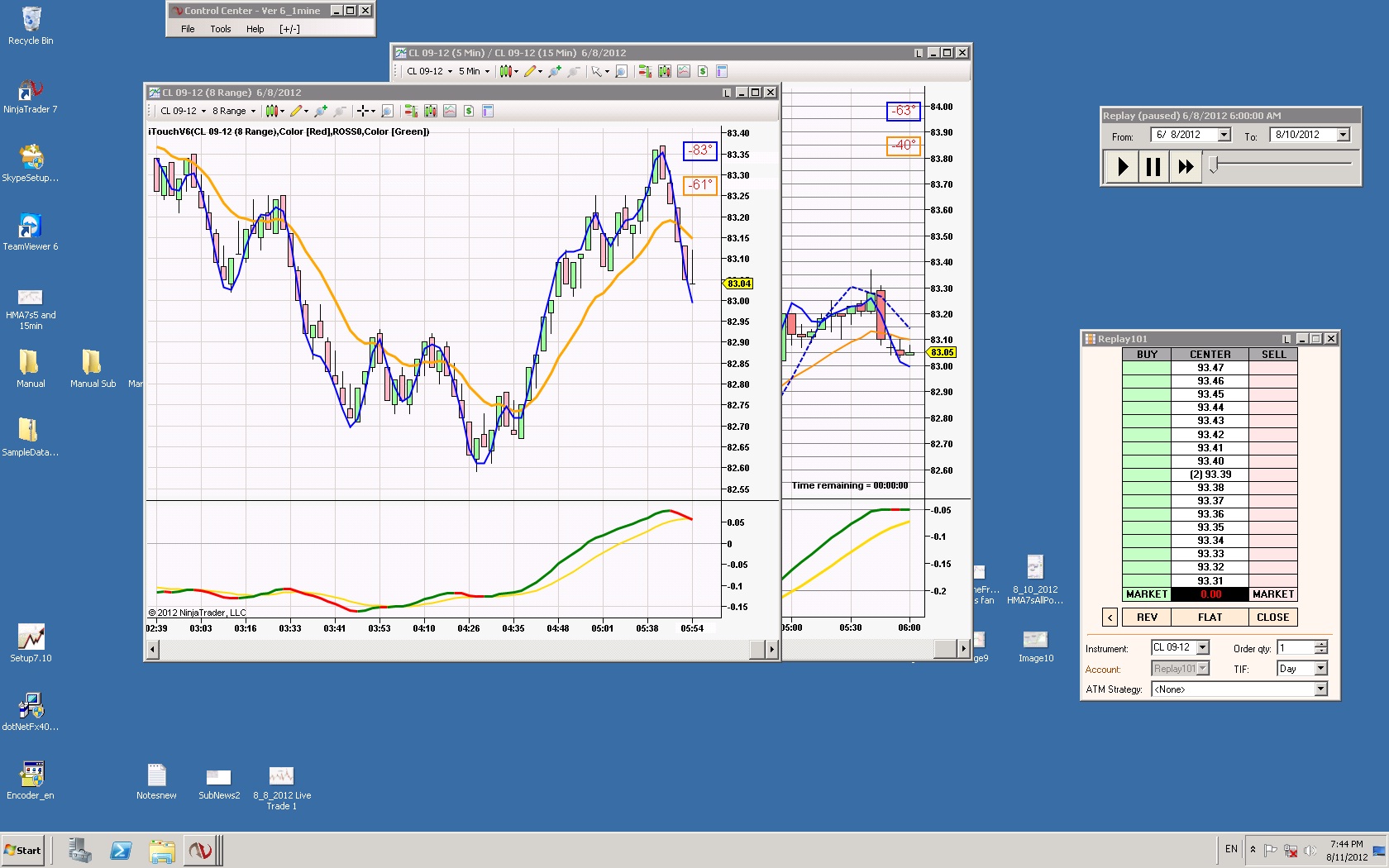Click the REV button in SuperDOM
The height and width of the screenshot is (868, 1389).
pyautogui.click(x=1147, y=618)
